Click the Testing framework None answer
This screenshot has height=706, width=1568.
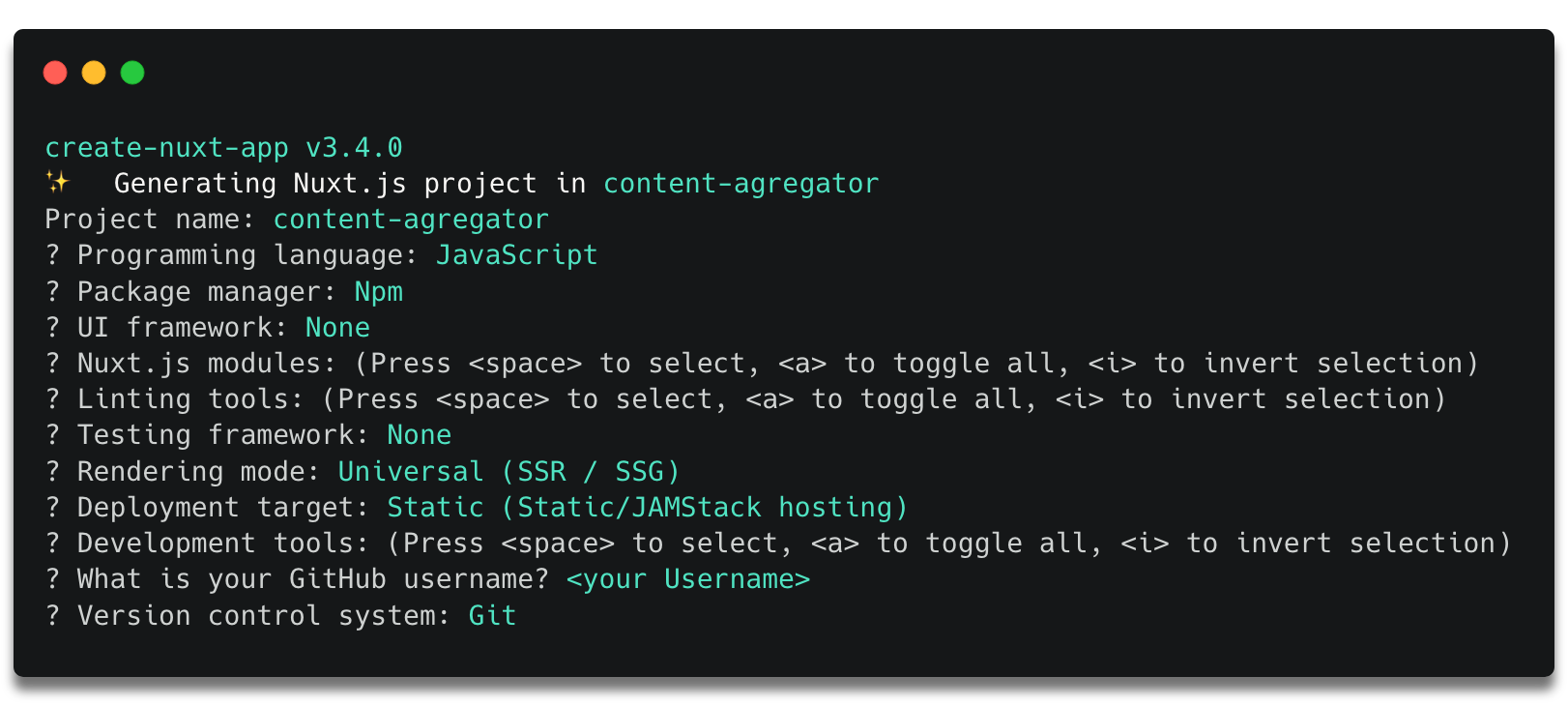[420, 435]
